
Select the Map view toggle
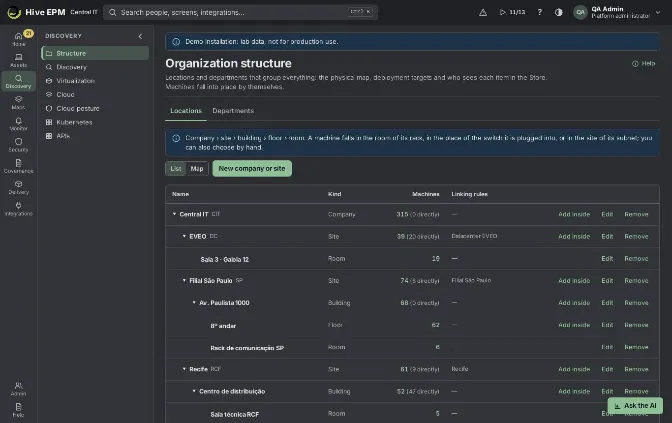(197, 168)
